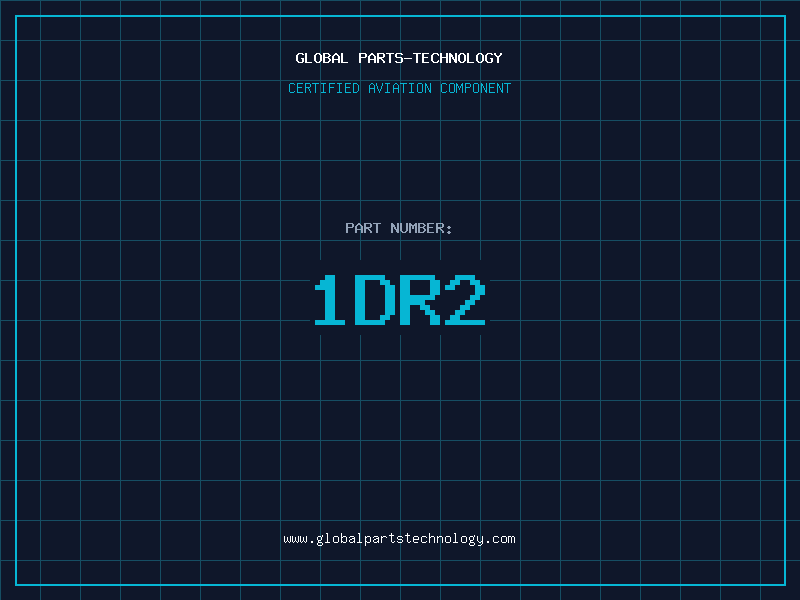Click the letter D in the part number
This screenshot has width=800, height=600.
coord(376,301)
